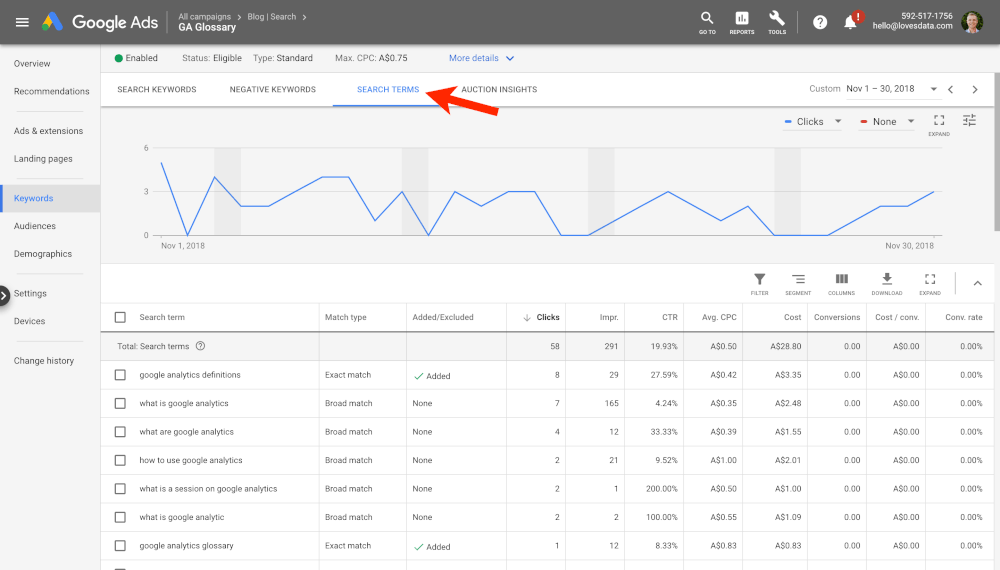Click GA Glossary ad group title
This screenshot has height=570, width=1000.
point(207,27)
